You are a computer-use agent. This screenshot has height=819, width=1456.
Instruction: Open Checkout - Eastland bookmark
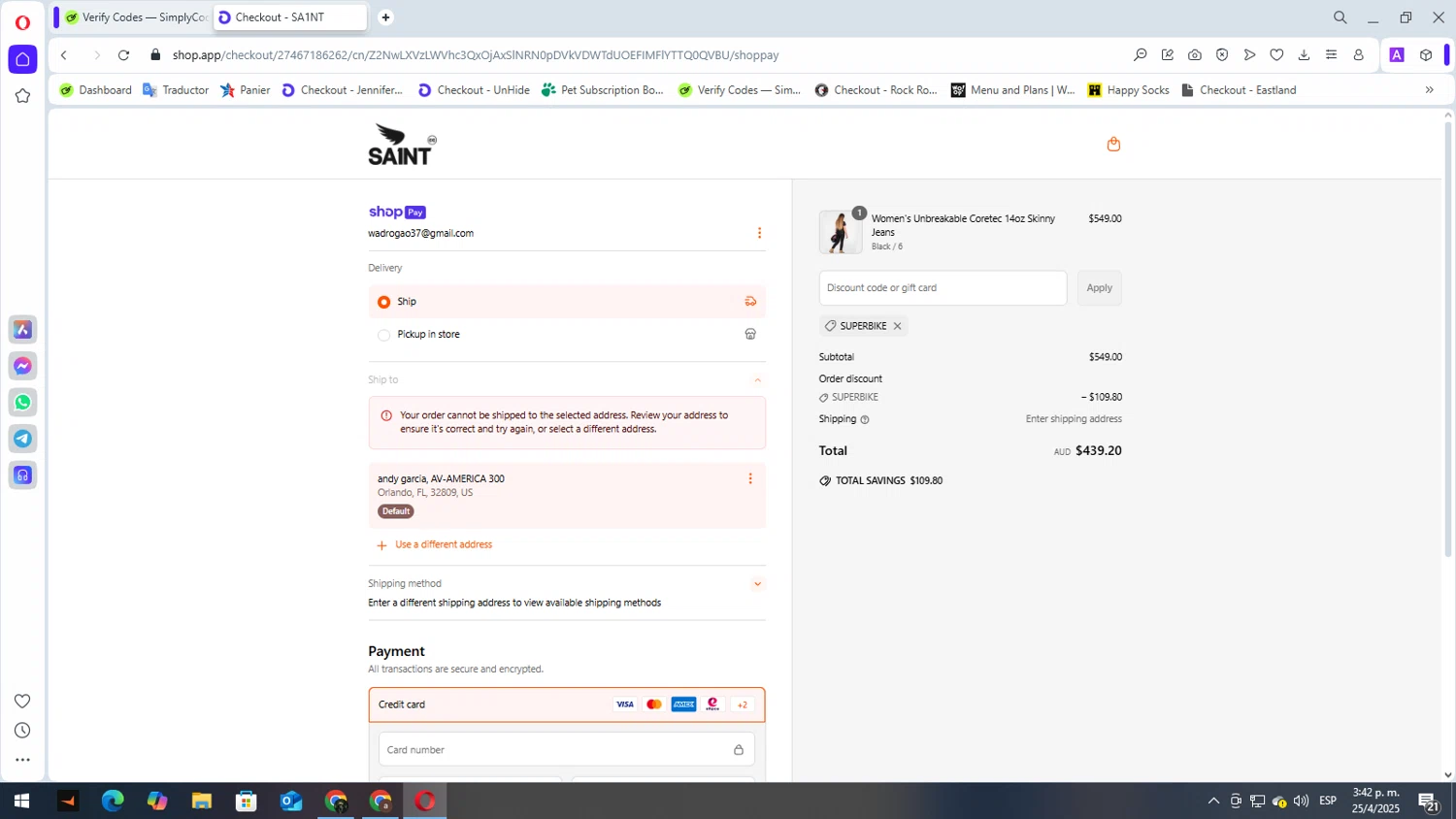(x=1239, y=90)
